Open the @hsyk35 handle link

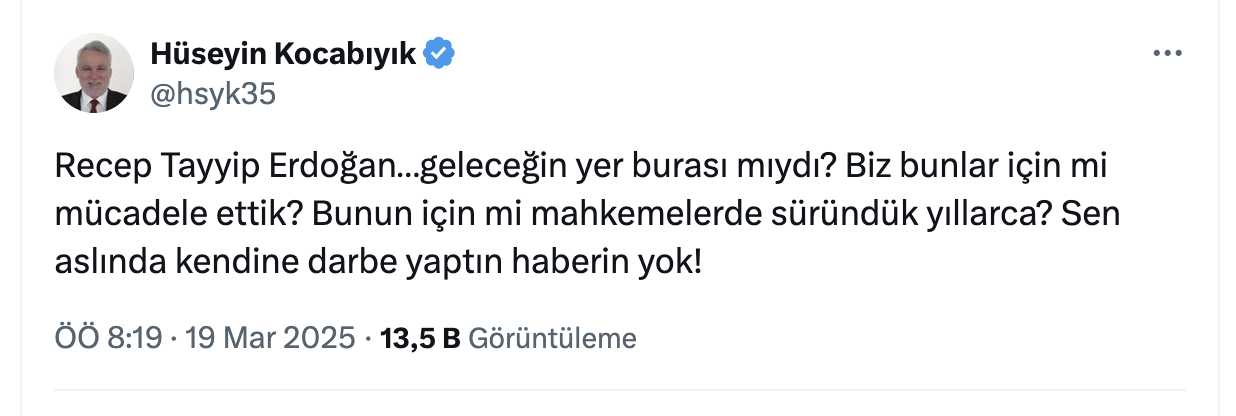(212, 94)
